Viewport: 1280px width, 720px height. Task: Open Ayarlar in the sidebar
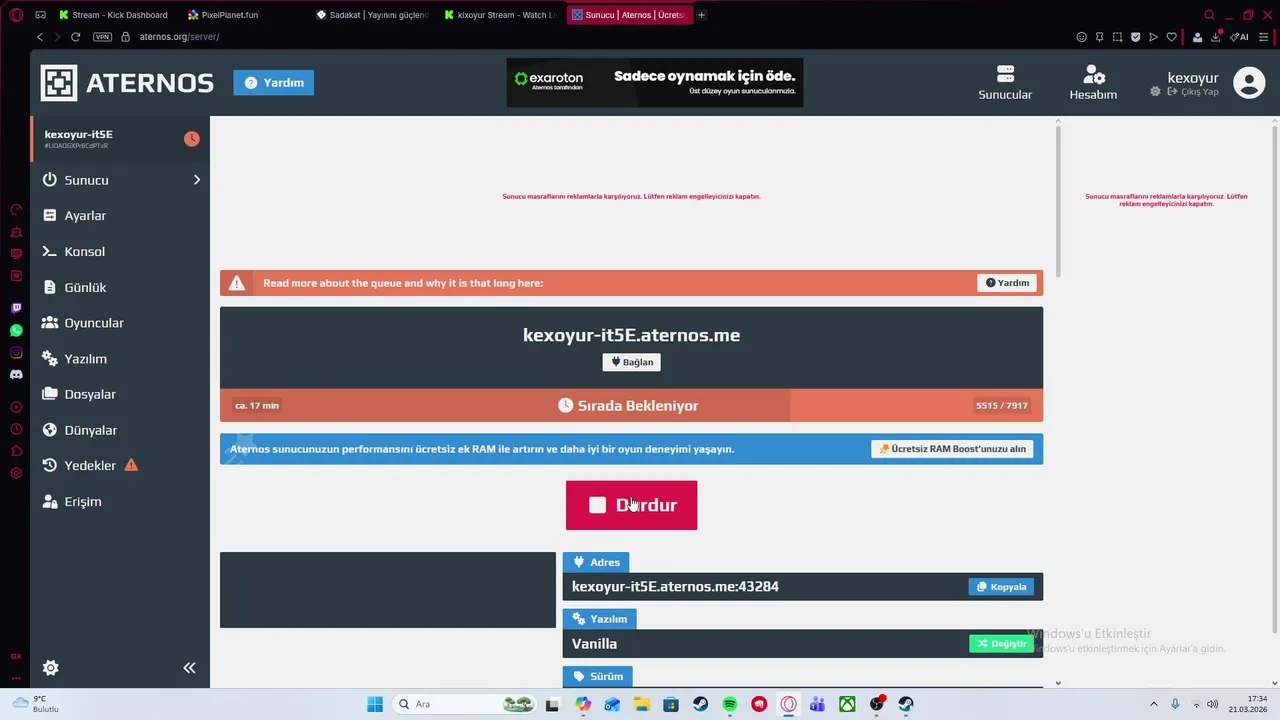pyautogui.click(x=85, y=216)
